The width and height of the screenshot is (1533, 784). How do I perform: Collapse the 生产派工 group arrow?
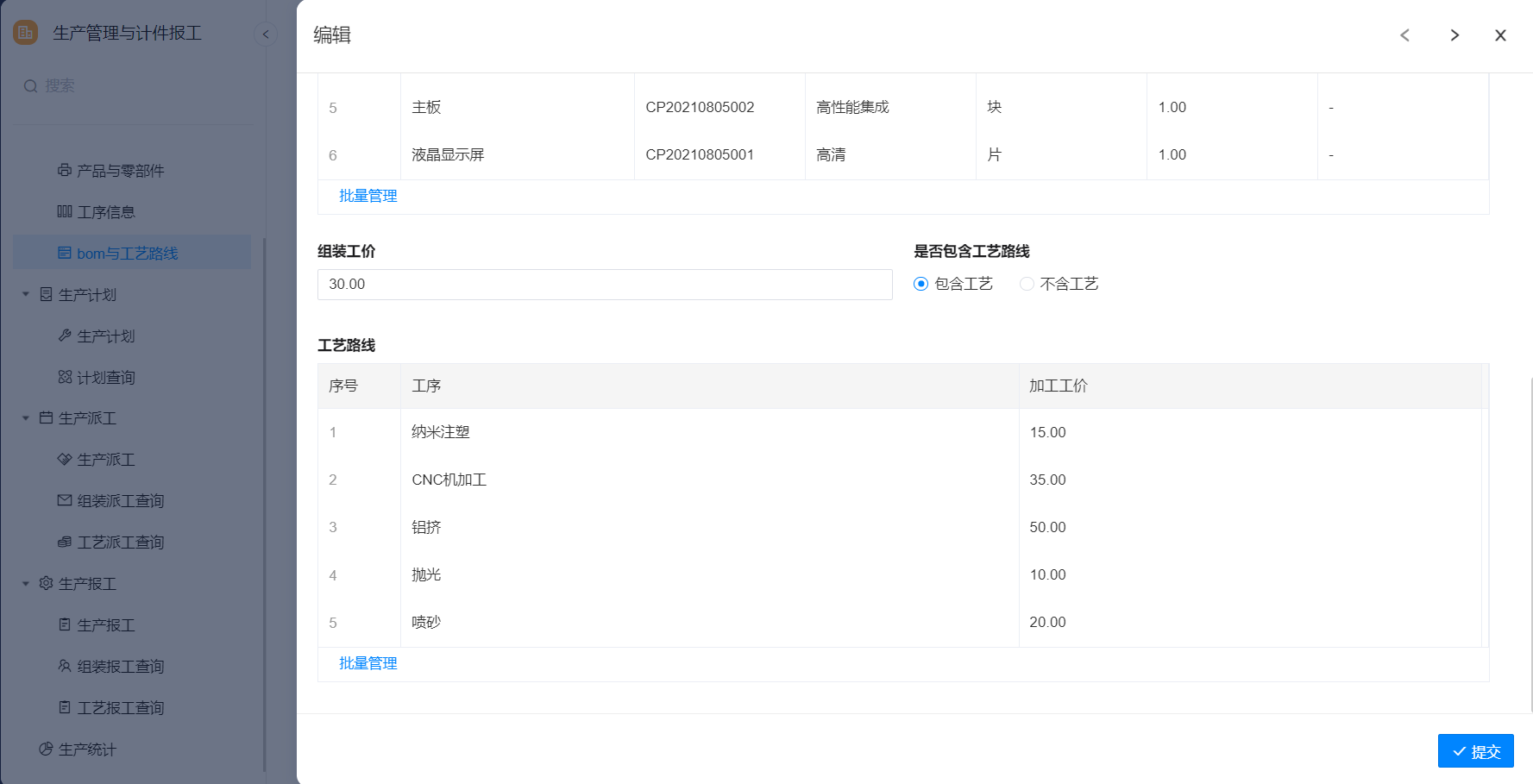[x=26, y=417]
